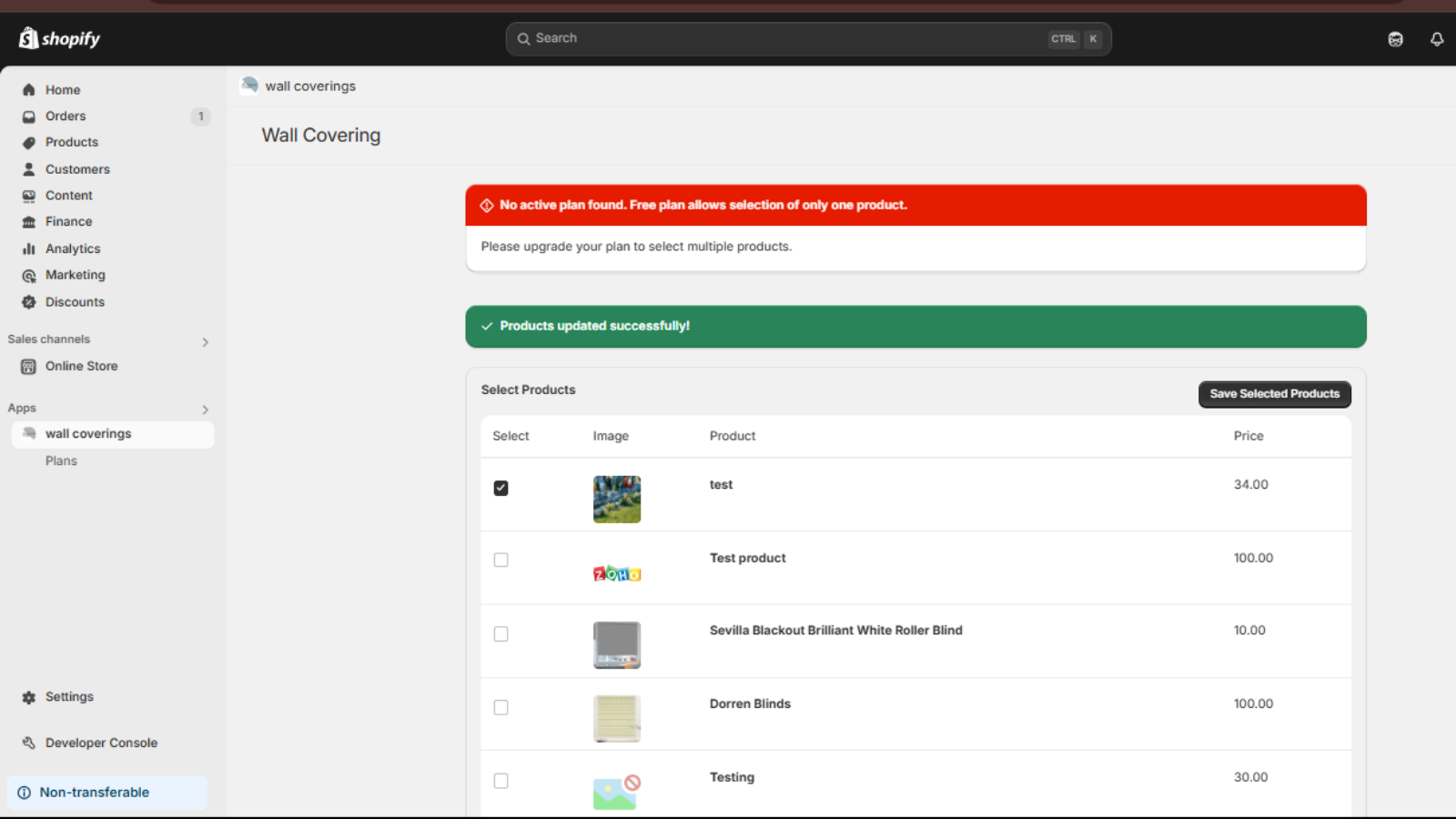Click the Home house icon
Viewport: 1456px width, 819px height.
(x=29, y=90)
